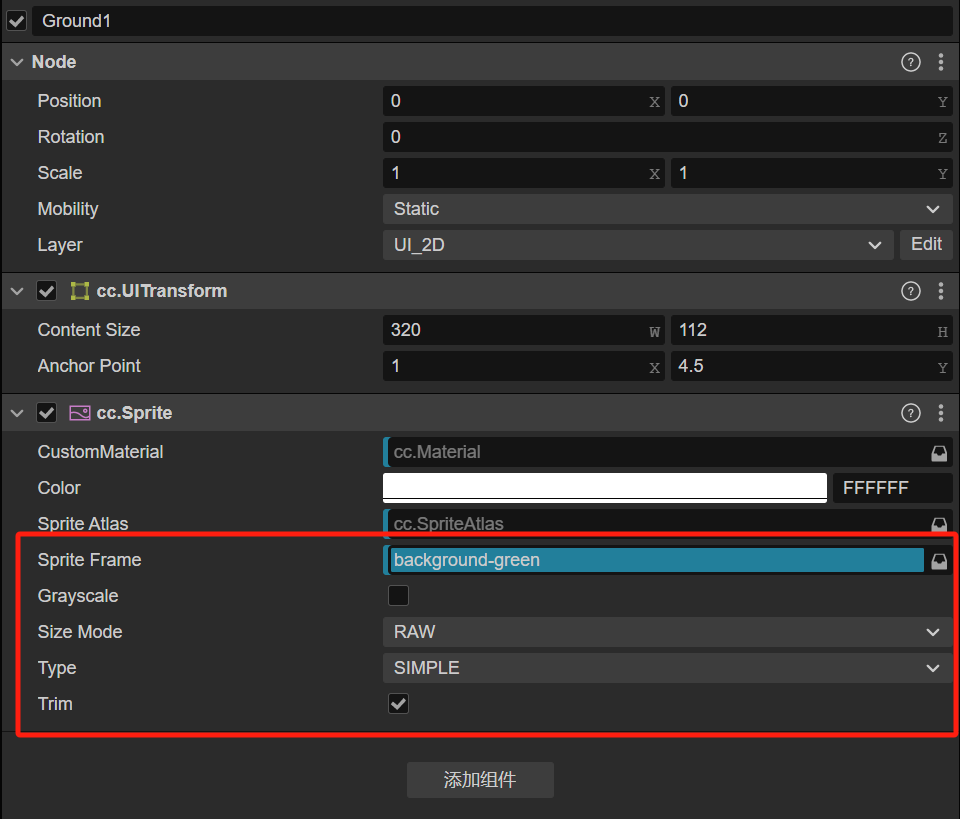The width and height of the screenshot is (960, 819).
Task: Edit the Ground1 node name field
Action: tap(492, 21)
